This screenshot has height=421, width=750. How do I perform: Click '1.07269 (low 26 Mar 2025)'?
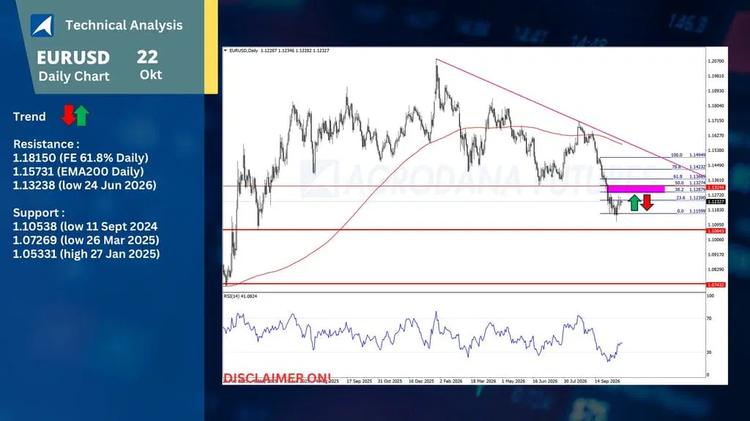pos(86,240)
